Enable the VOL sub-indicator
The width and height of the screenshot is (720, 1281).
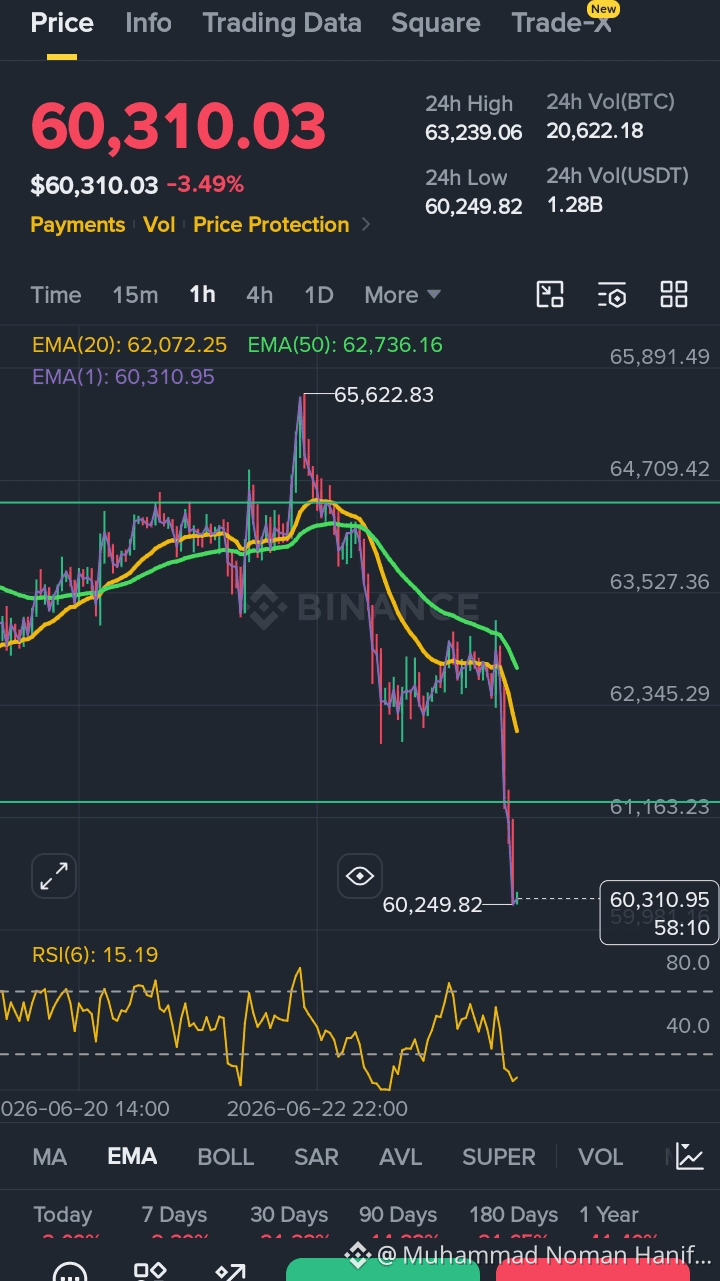[601, 1157]
